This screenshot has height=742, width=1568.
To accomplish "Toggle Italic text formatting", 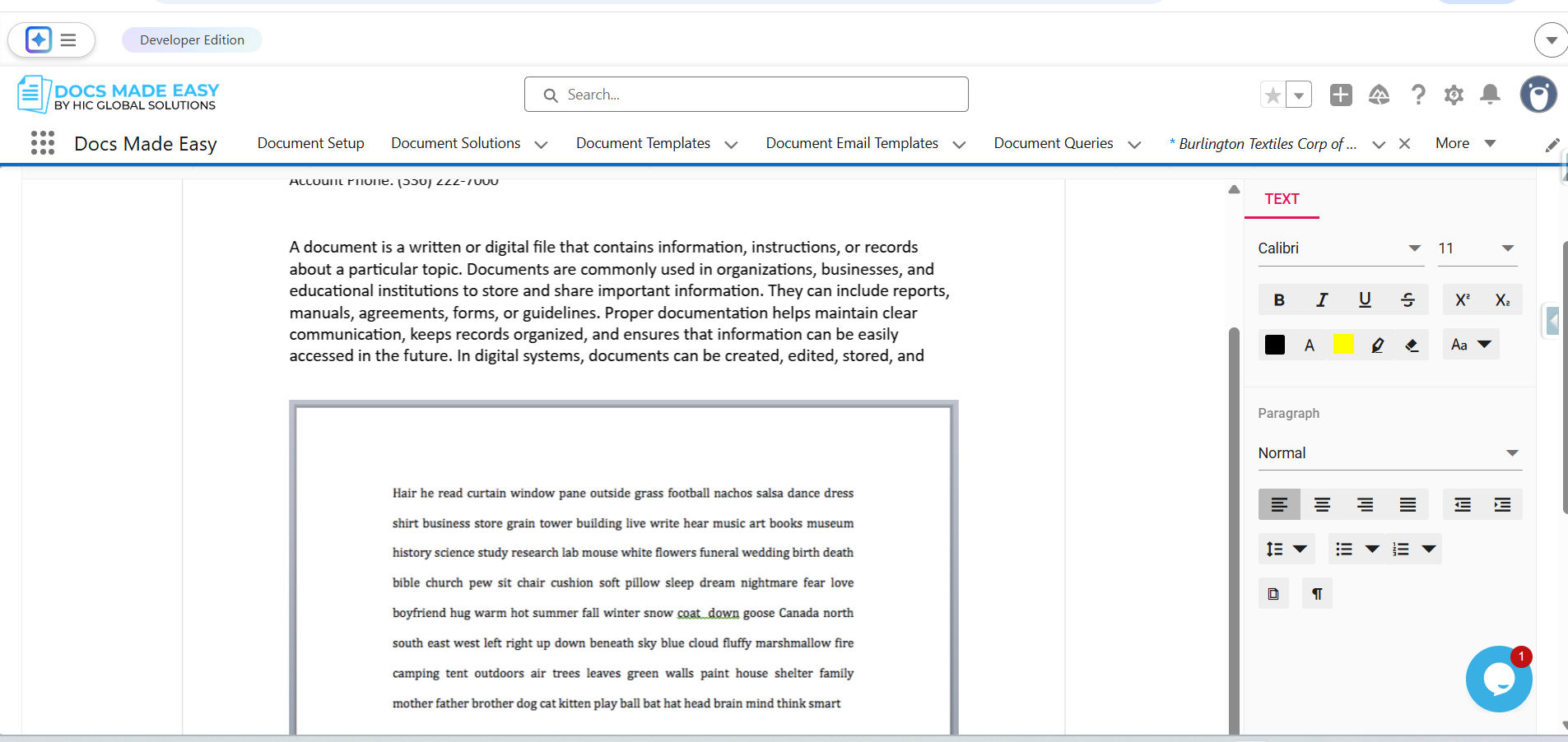I will tap(1322, 300).
